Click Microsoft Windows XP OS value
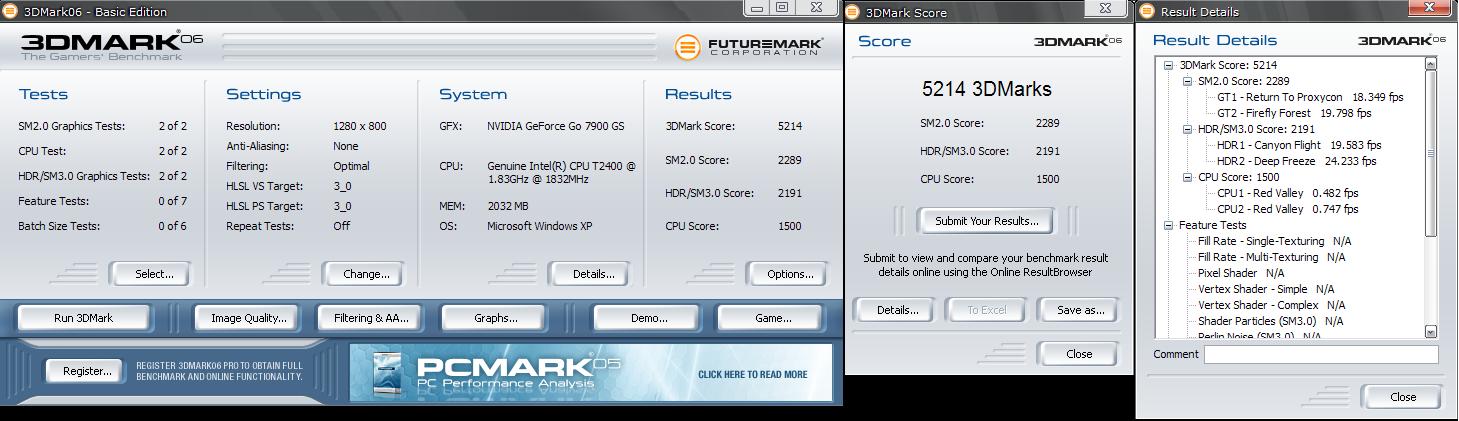1459x421 pixels. (x=539, y=226)
